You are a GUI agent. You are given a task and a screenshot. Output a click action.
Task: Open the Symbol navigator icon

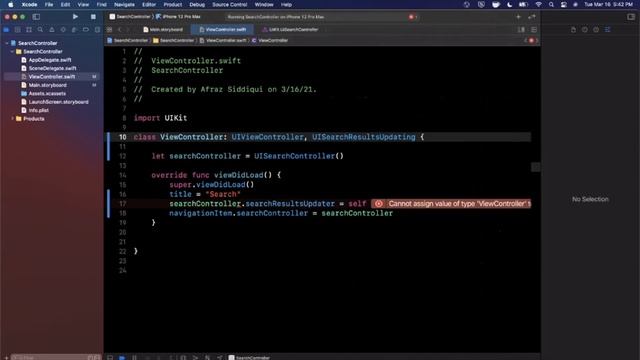29,30
